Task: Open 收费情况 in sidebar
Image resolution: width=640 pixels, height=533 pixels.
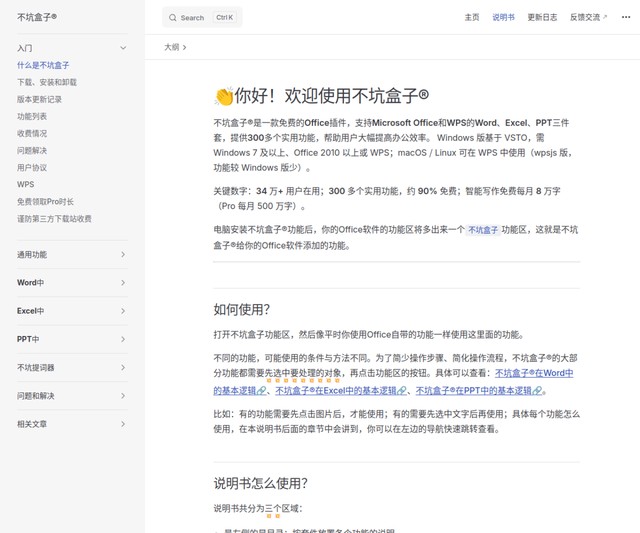Action: tap(32, 133)
